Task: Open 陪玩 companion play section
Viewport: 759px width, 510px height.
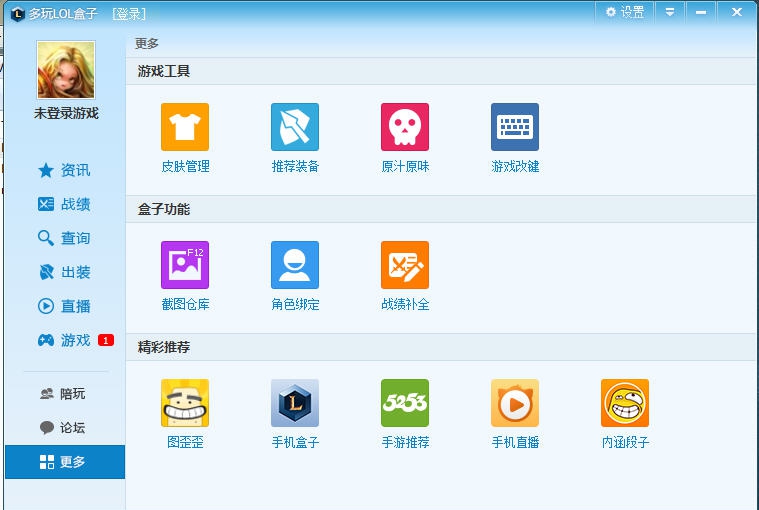Action: 62,394
